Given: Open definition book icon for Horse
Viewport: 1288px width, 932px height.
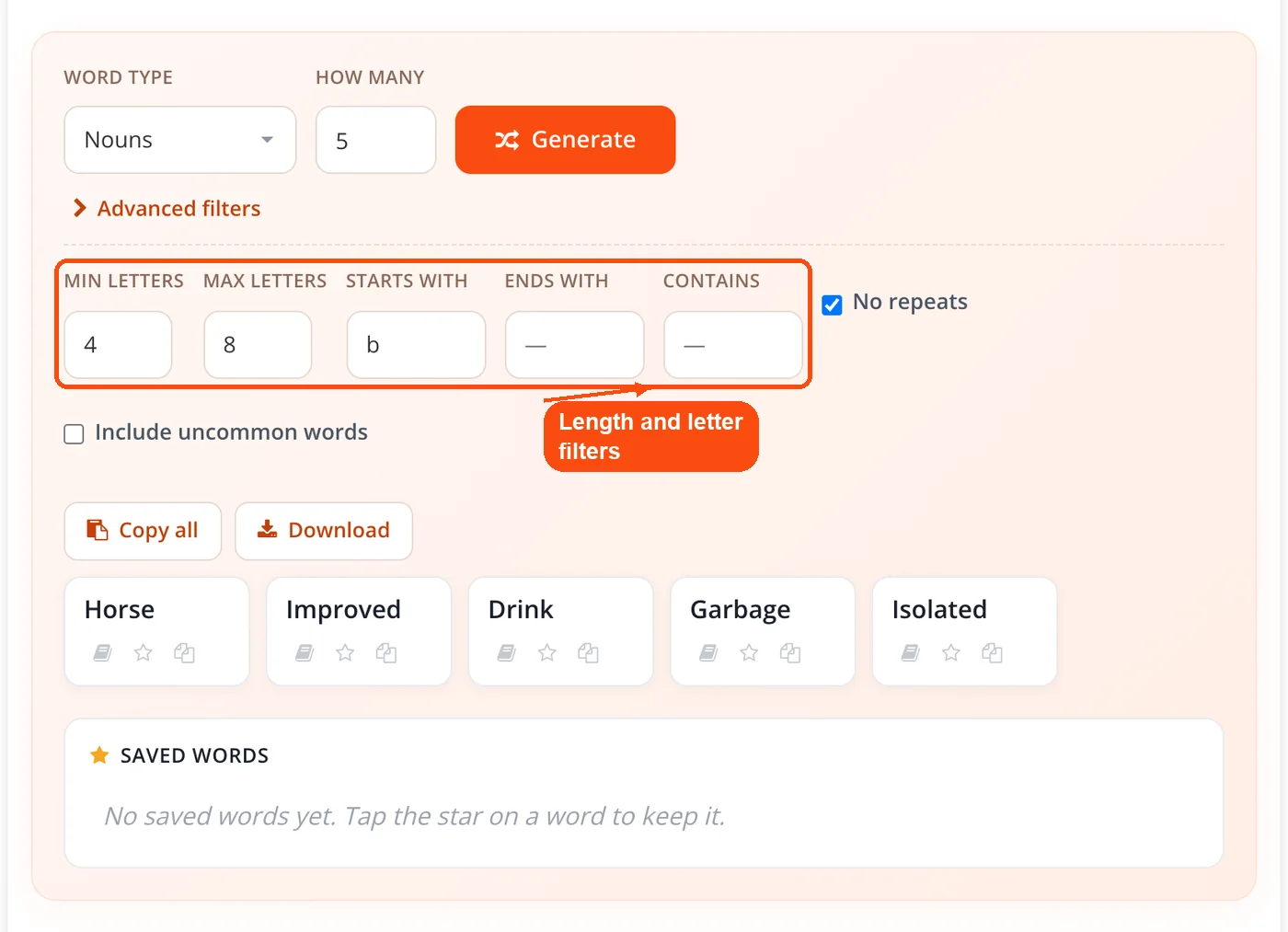Looking at the screenshot, I should pos(103,652).
